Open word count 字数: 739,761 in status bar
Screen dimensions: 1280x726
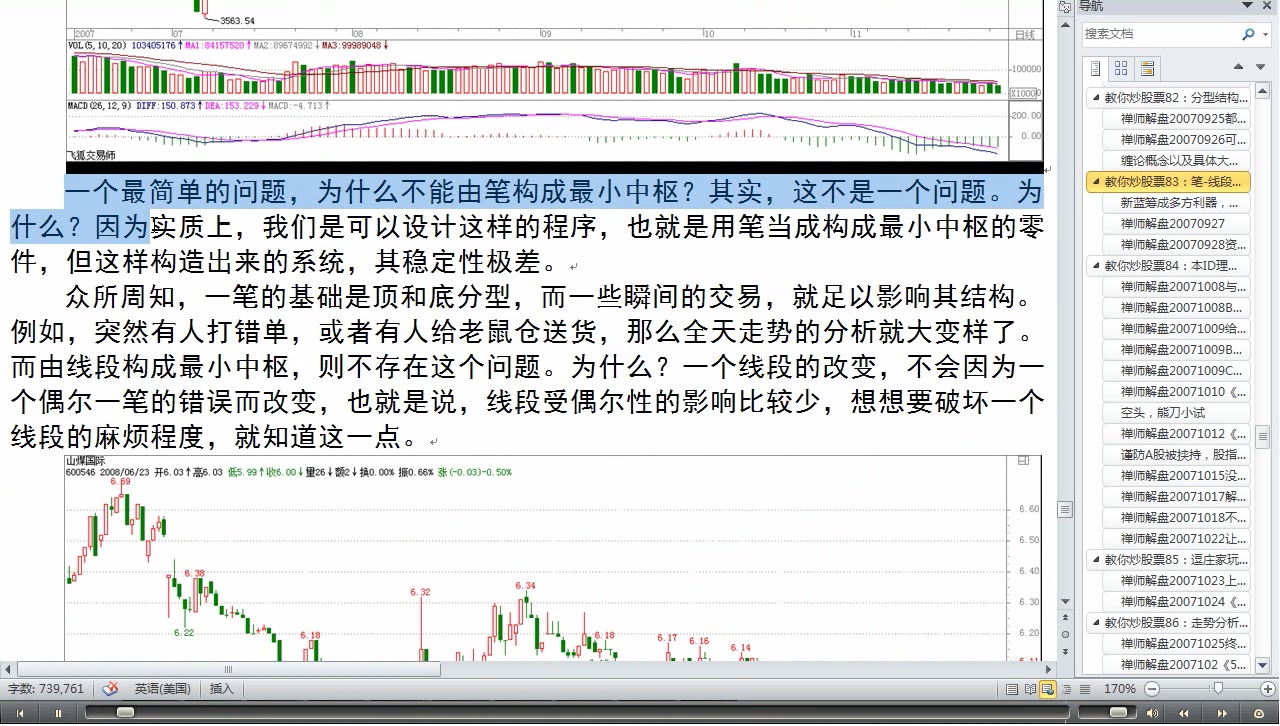point(46,689)
